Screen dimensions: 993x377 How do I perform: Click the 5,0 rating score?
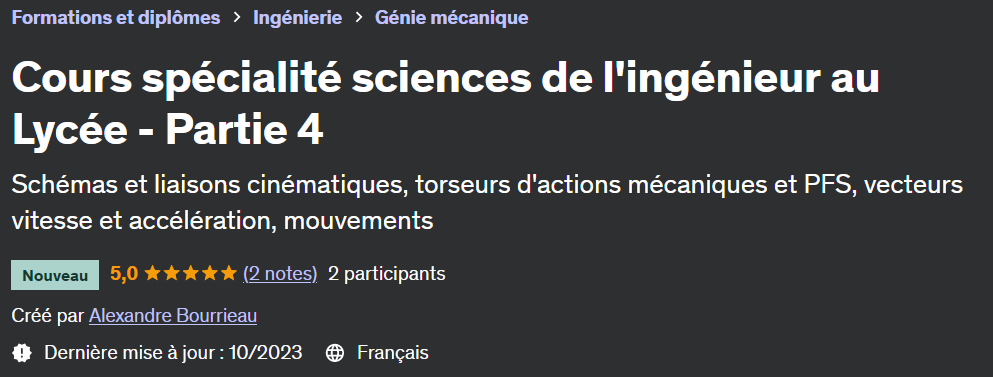coord(124,274)
